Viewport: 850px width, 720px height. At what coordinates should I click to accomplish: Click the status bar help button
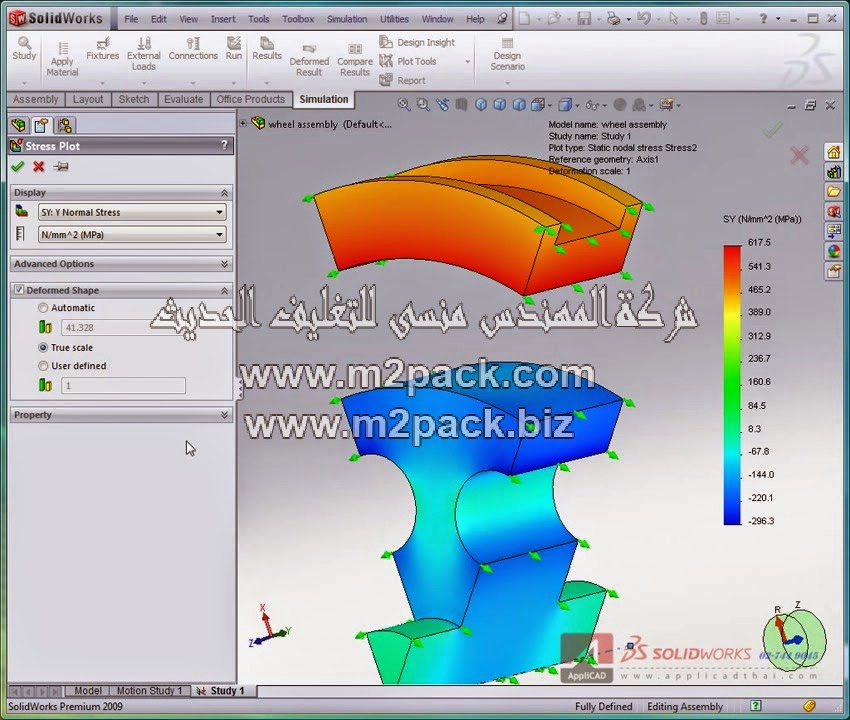coord(756,705)
